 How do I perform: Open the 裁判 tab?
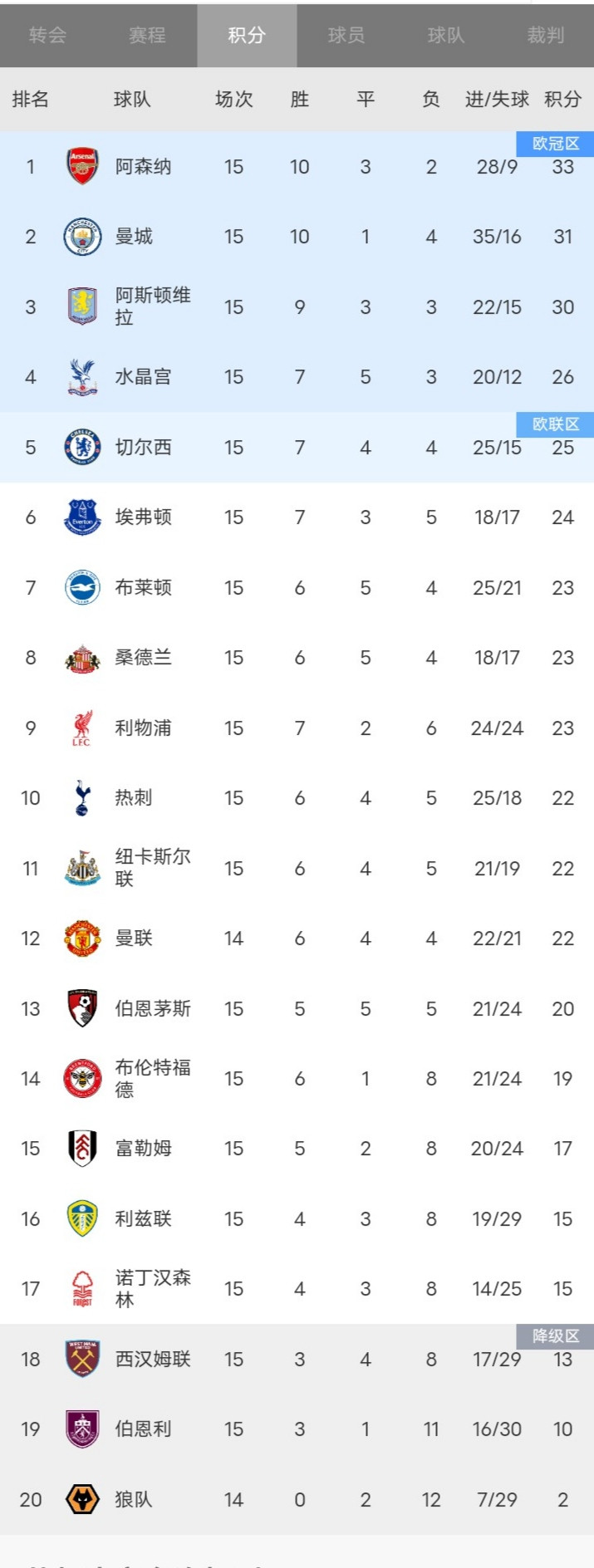click(545, 35)
